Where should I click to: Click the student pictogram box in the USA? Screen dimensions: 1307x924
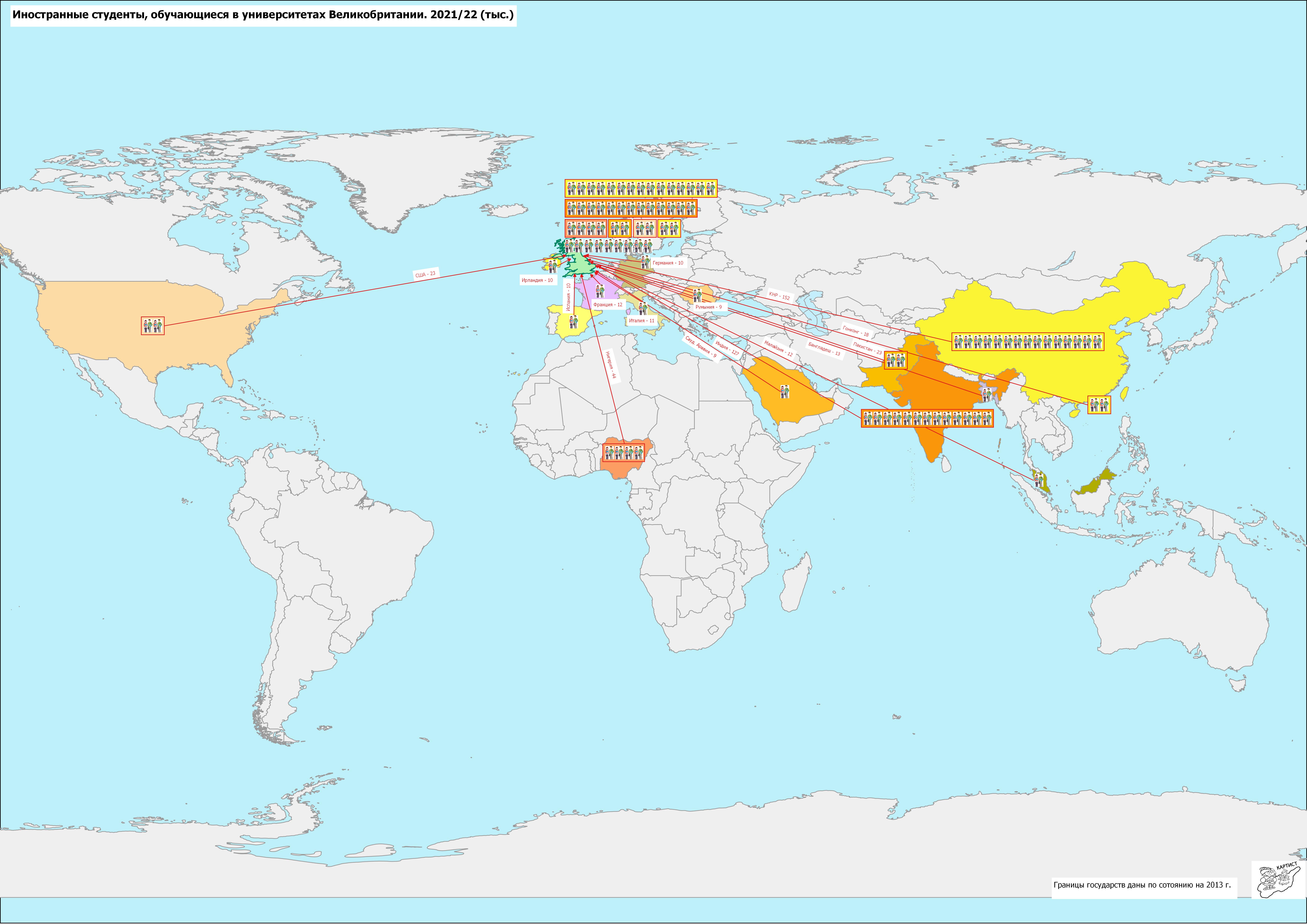click(x=153, y=326)
